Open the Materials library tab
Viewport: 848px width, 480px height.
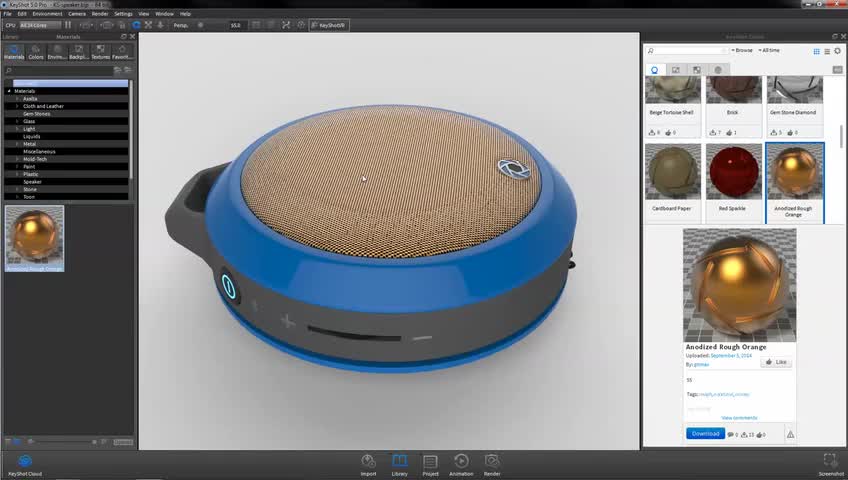14,52
